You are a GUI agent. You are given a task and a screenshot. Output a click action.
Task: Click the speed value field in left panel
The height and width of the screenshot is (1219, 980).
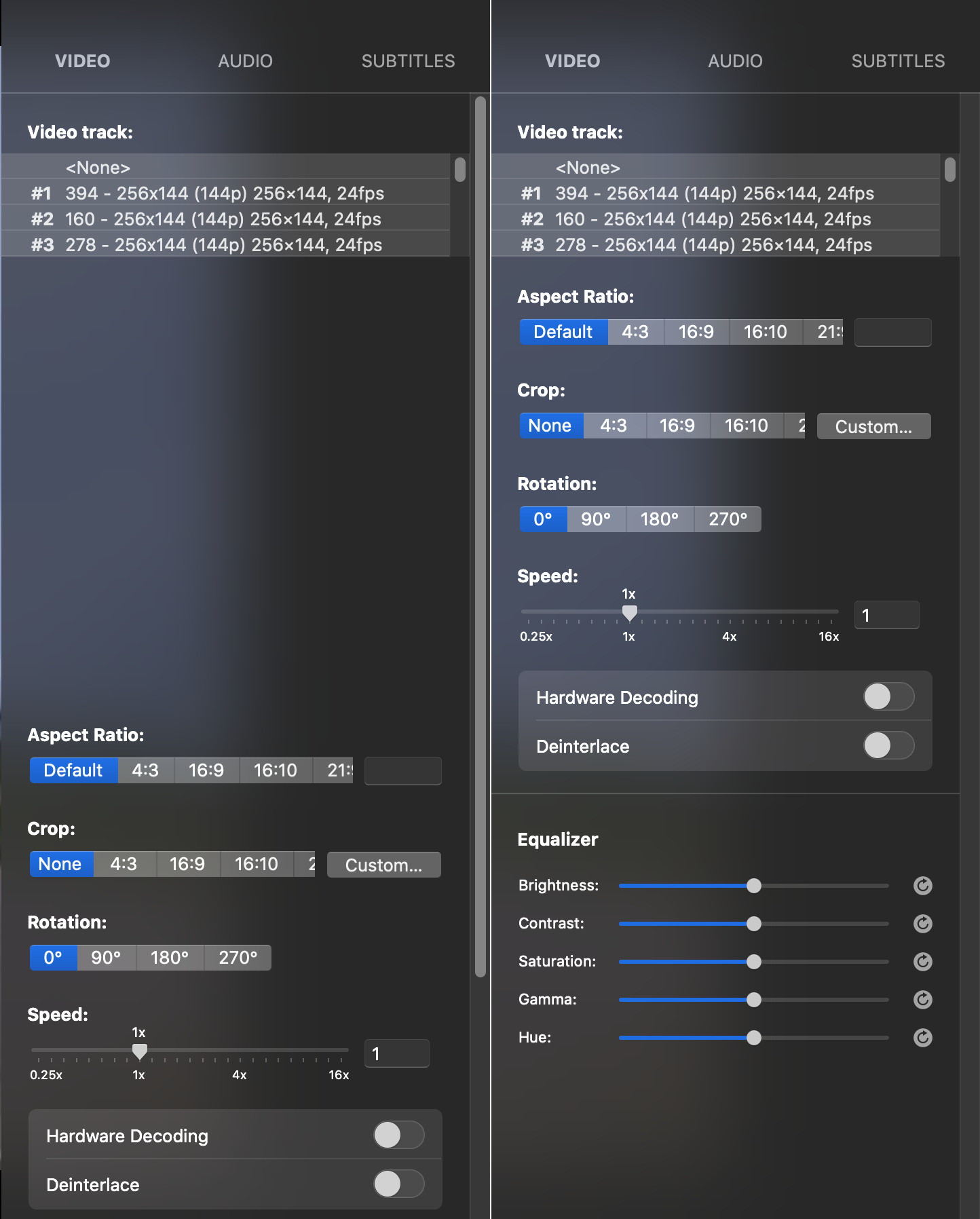coord(397,1053)
